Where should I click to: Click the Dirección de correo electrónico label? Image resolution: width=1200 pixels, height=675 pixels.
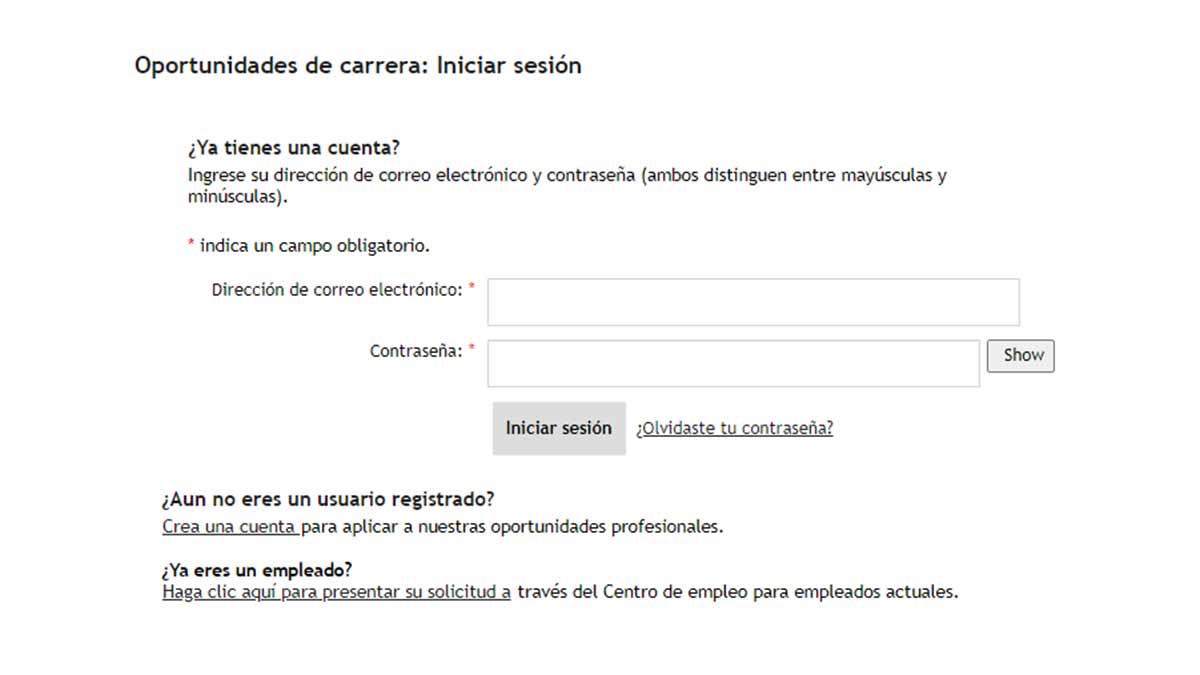[337, 290]
